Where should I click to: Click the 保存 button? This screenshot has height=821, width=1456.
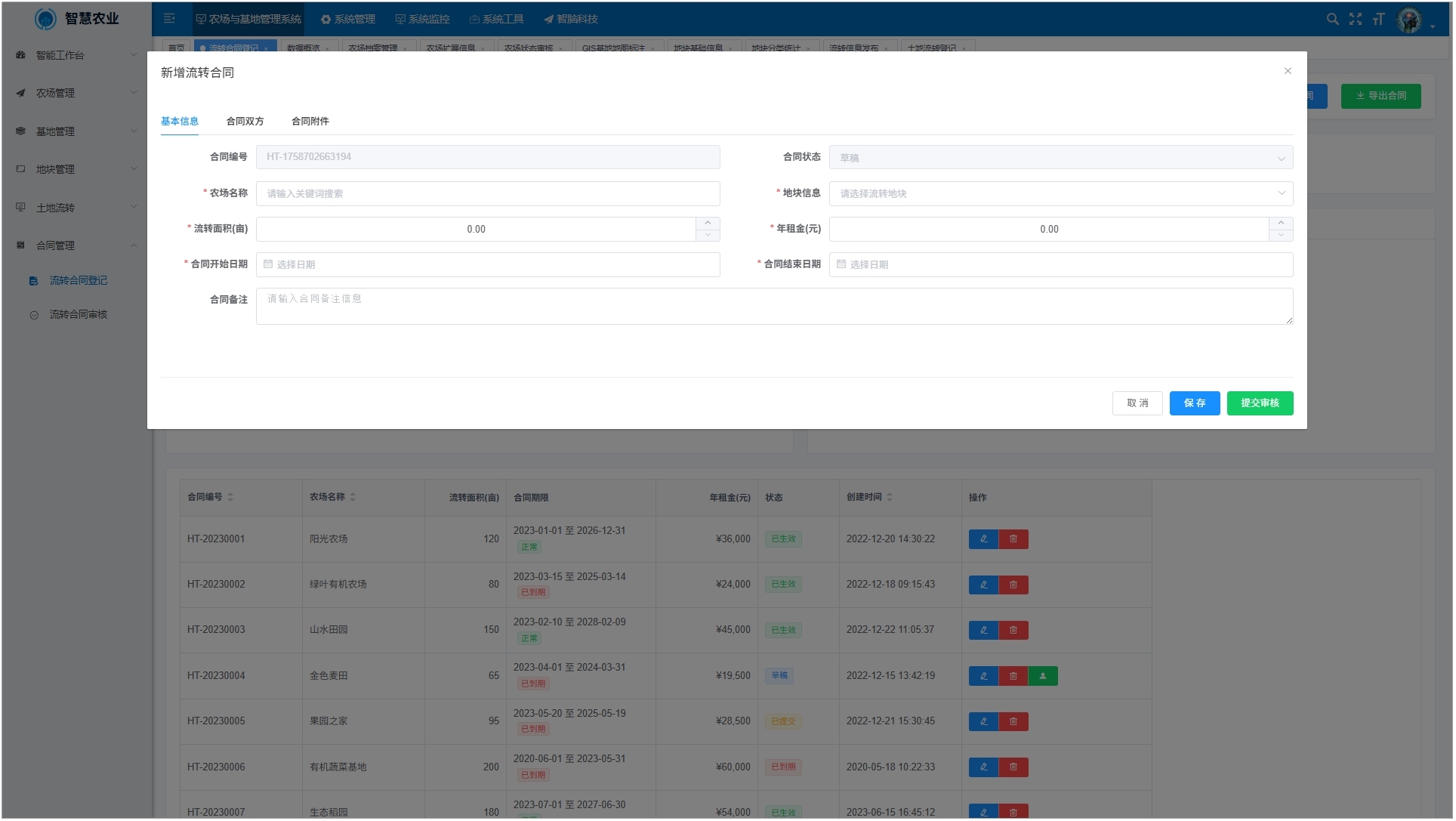(x=1194, y=403)
